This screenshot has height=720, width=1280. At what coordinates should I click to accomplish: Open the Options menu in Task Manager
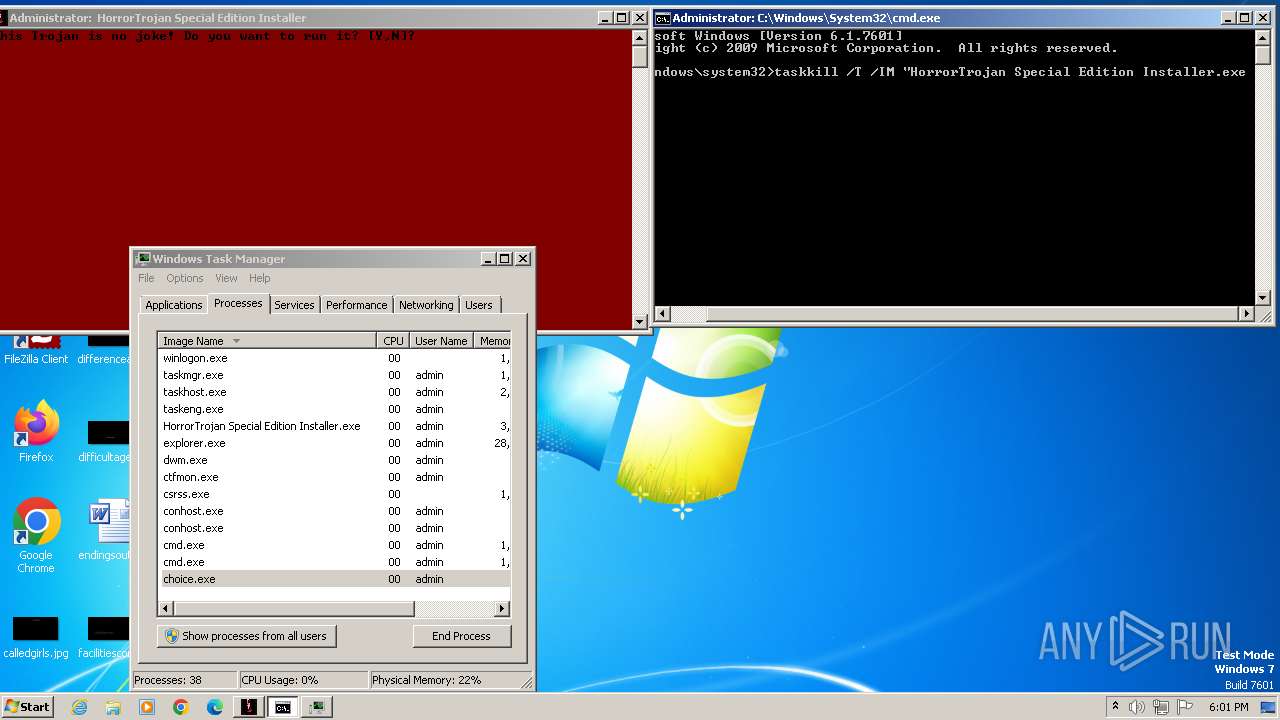tap(185, 278)
